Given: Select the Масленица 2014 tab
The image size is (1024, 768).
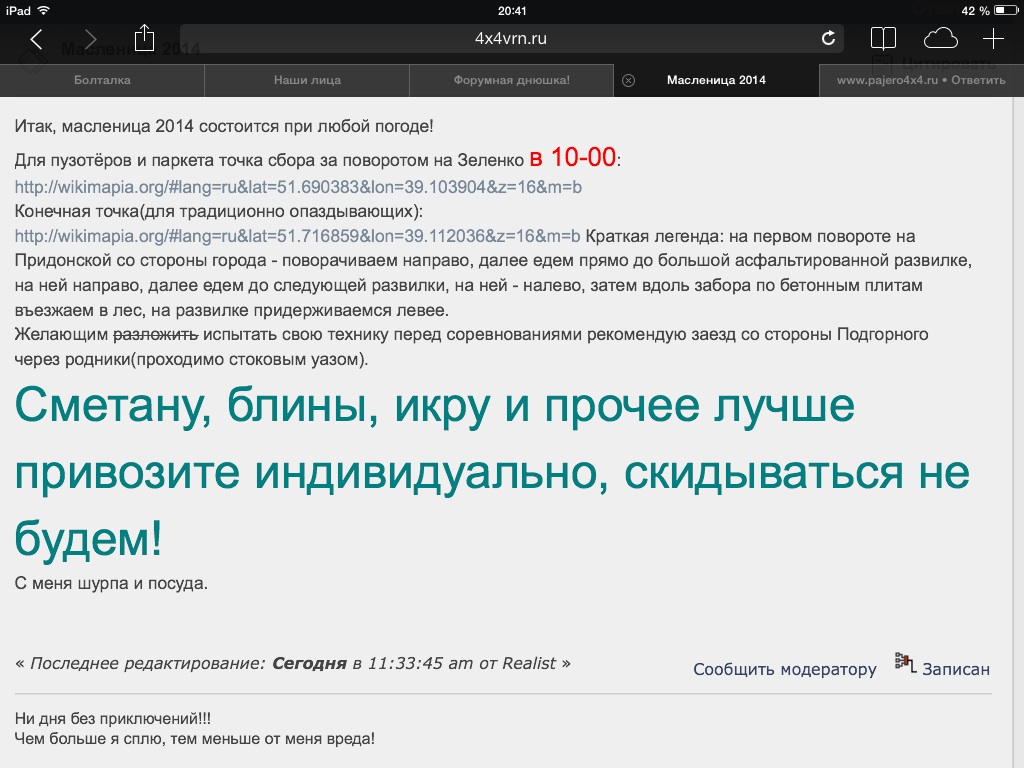Looking at the screenshot, I should [x=716, y=80].
